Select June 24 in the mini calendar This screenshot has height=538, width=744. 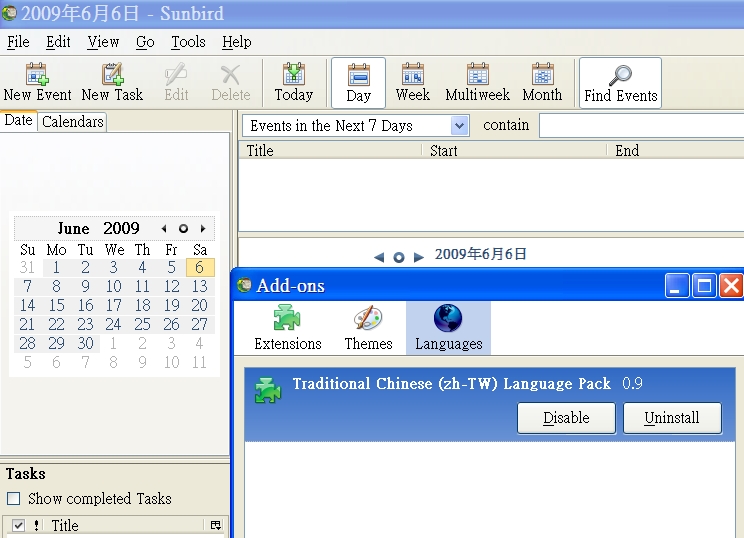coord(113,324)
